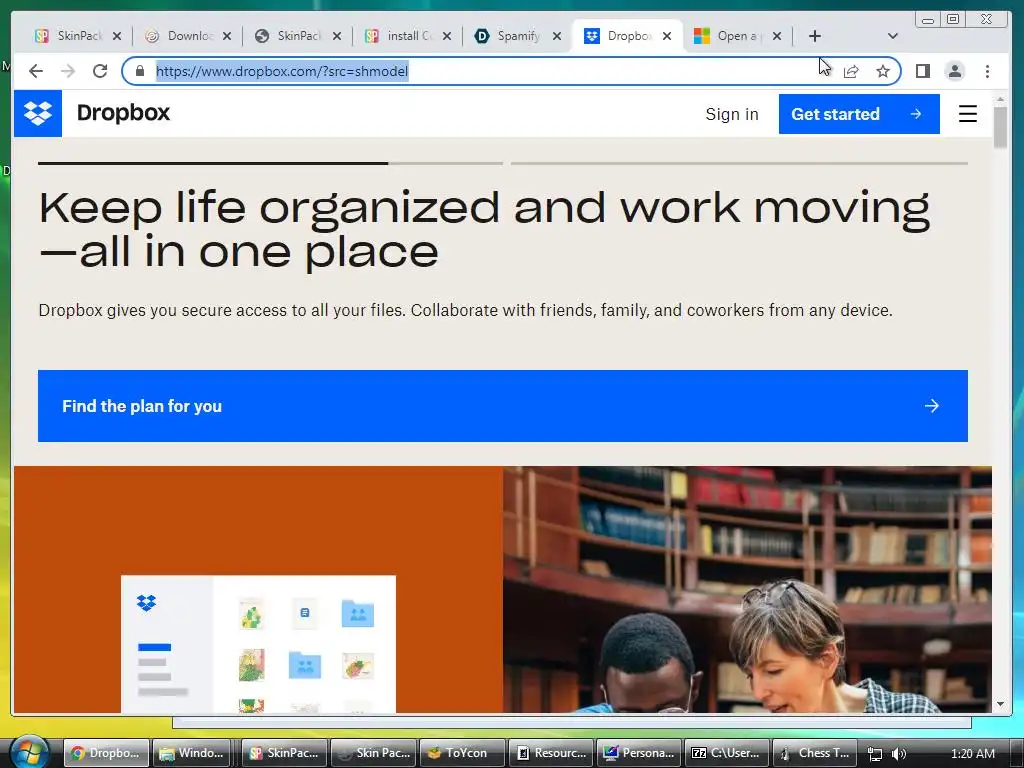Click Find the plan for you button
The image size is (1024, 768).
[503, 406]
